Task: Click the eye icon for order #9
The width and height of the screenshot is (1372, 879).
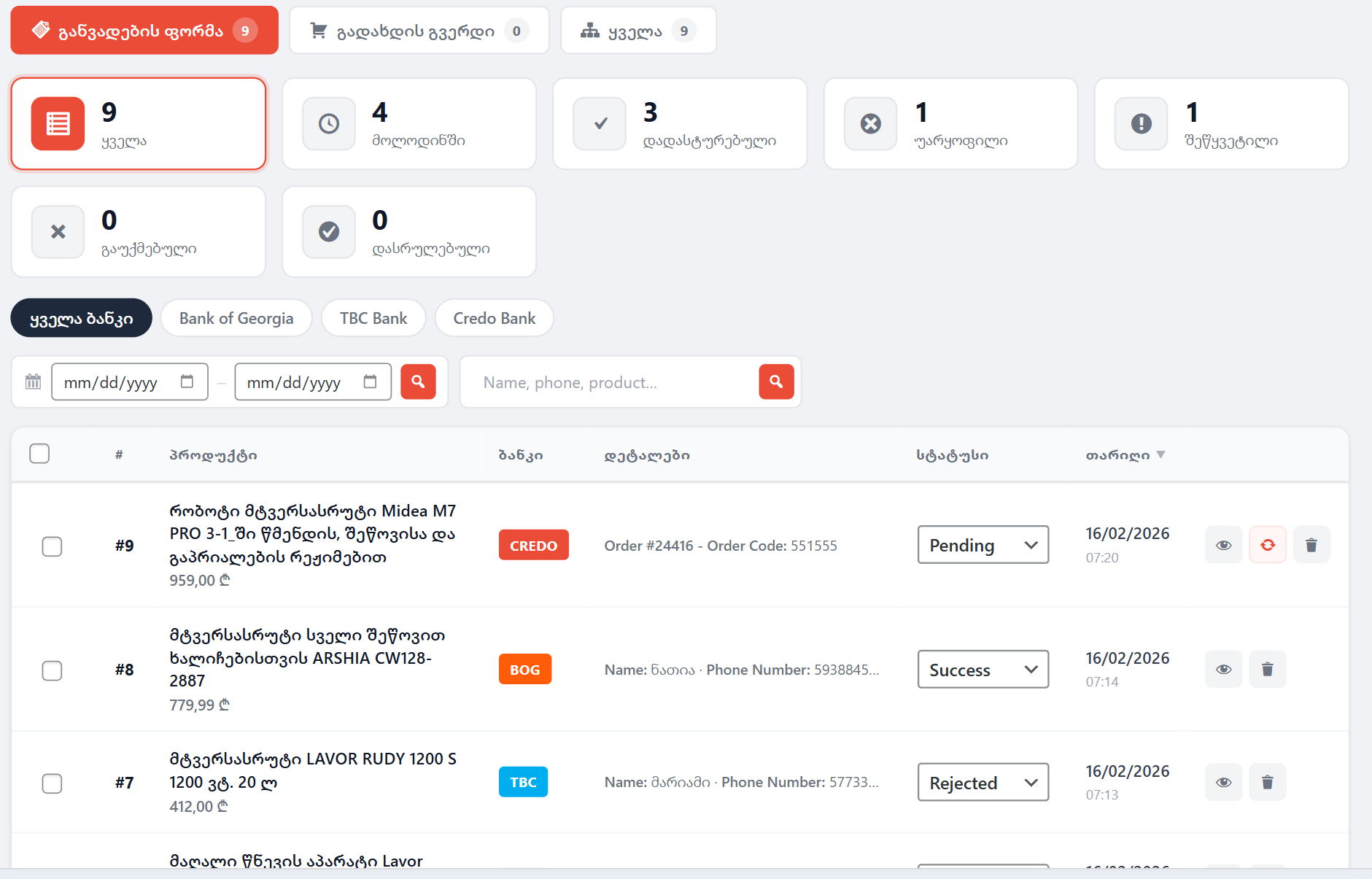Action: tap(1223, 545)
